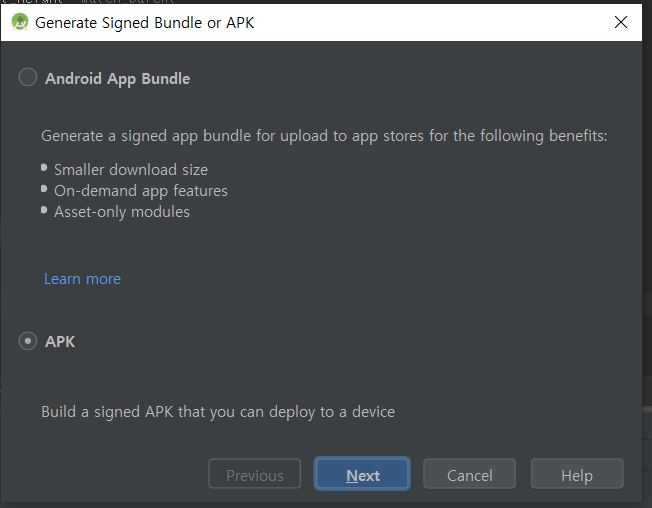Click the 'Asset-only modules' bullet text

click(x=122, y=212)
